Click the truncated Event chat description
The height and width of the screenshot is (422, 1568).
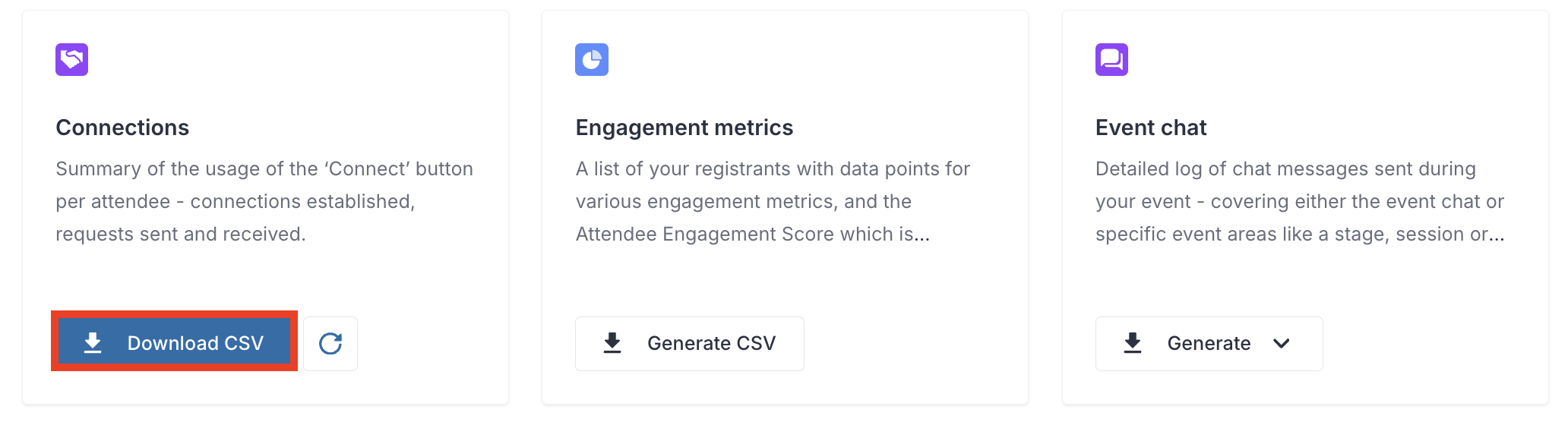pos(1300,201)
